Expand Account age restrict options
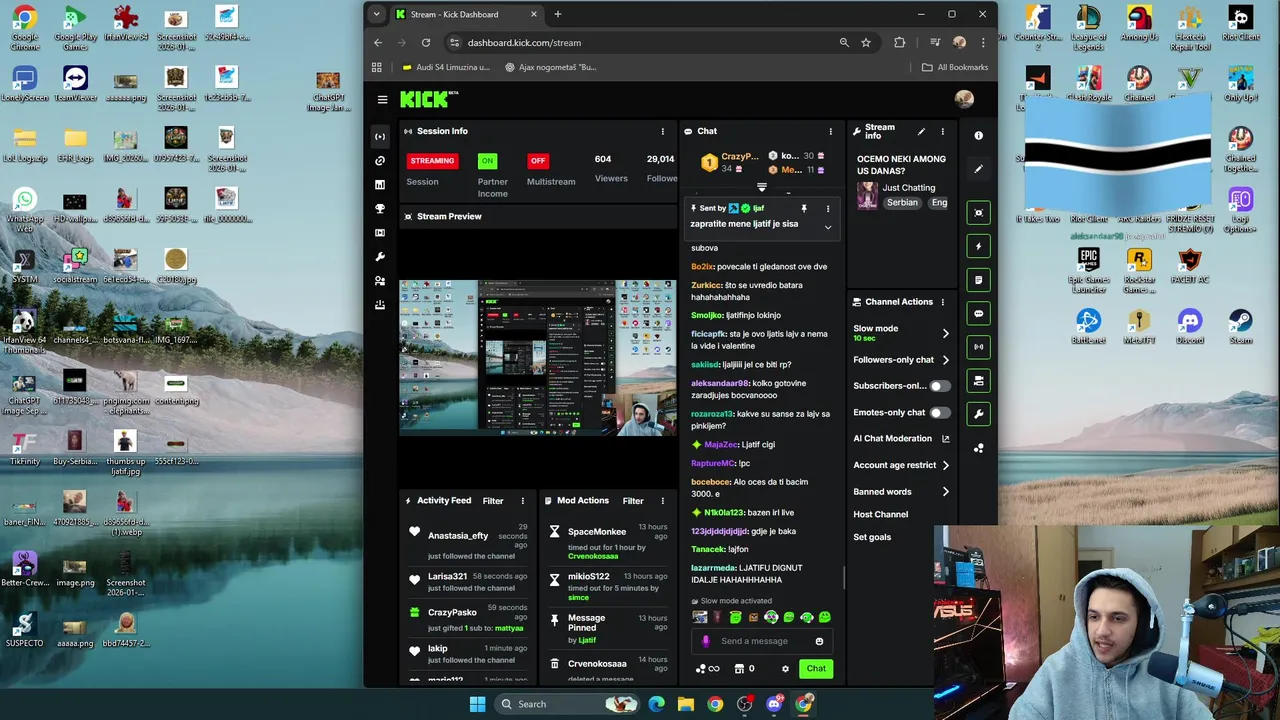 (945, 465)
